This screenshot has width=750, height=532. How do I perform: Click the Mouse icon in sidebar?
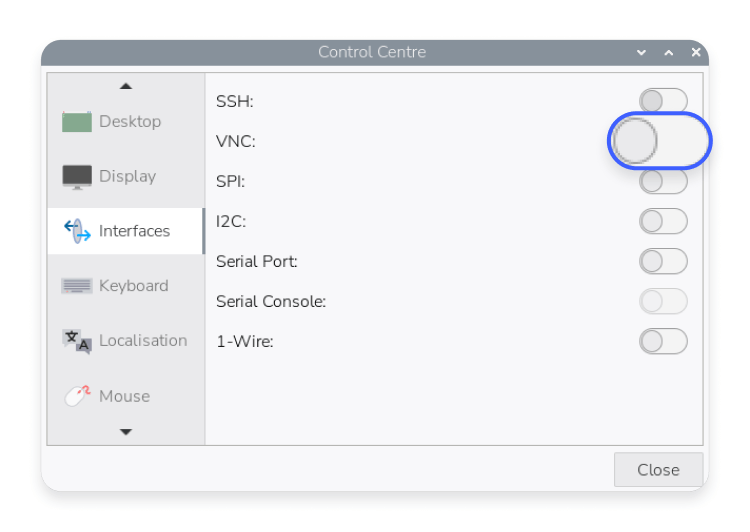pyautogui.click(x=77, y=396)
